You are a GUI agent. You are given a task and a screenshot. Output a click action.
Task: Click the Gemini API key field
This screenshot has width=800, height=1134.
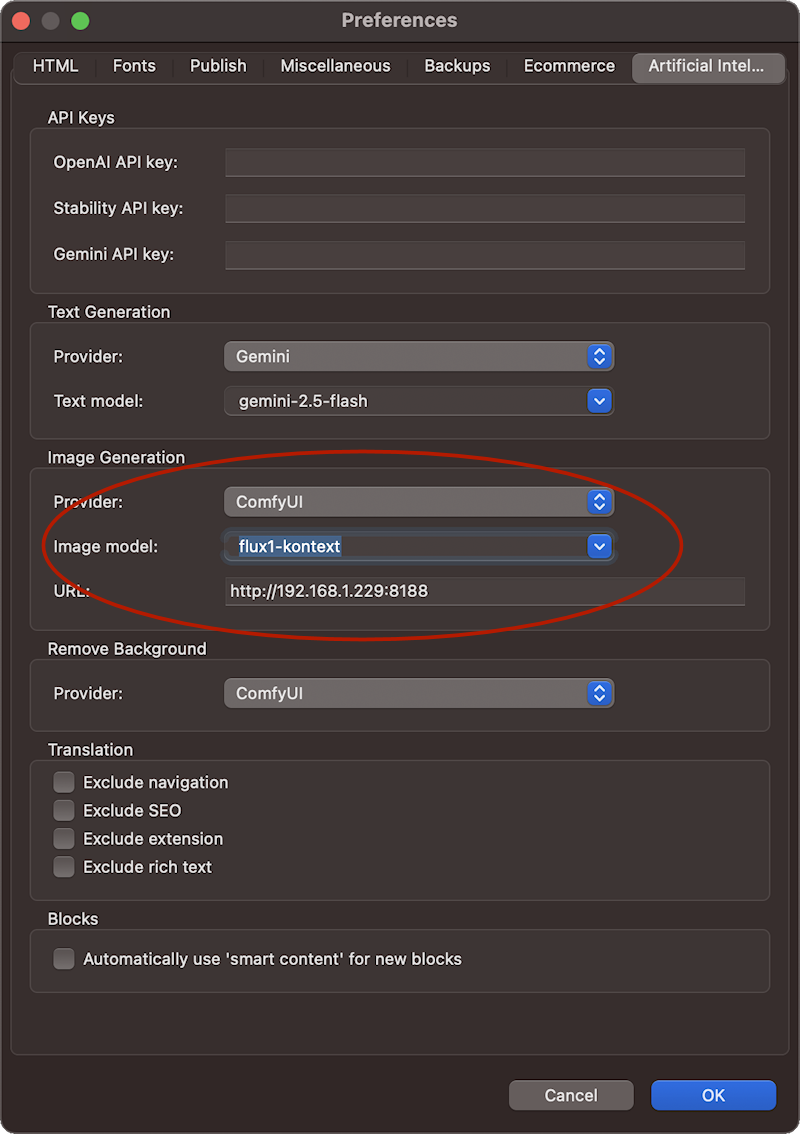point(485,255)
